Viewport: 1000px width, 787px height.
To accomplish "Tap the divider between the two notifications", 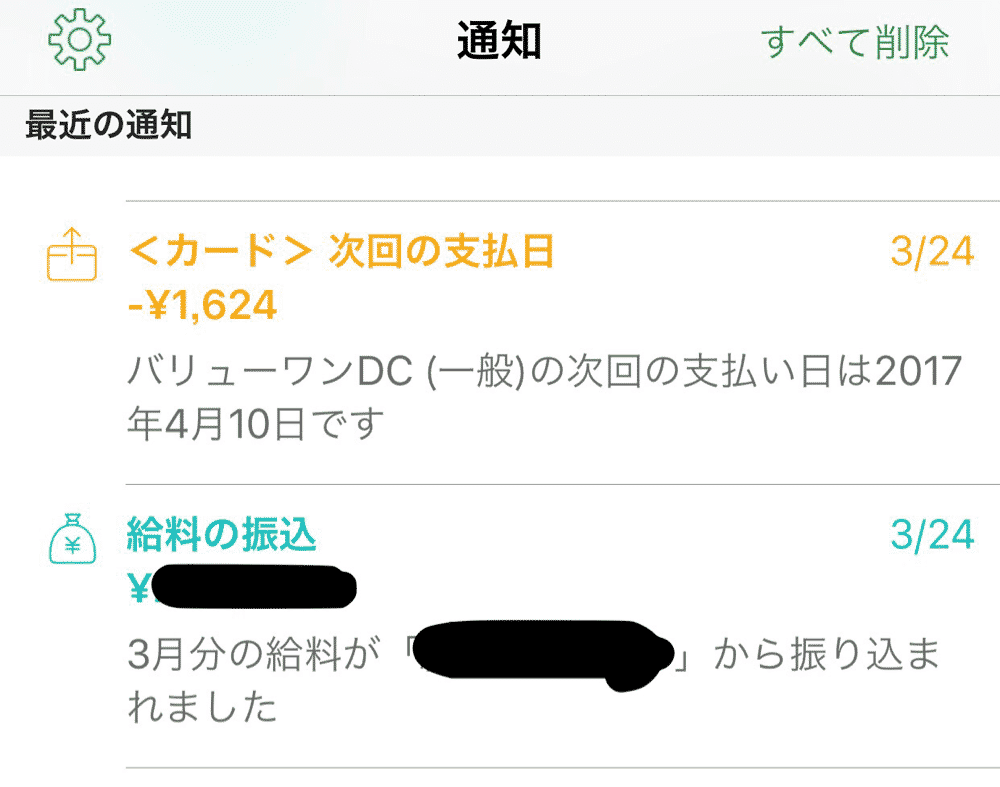I will click(x=562, y=484).
